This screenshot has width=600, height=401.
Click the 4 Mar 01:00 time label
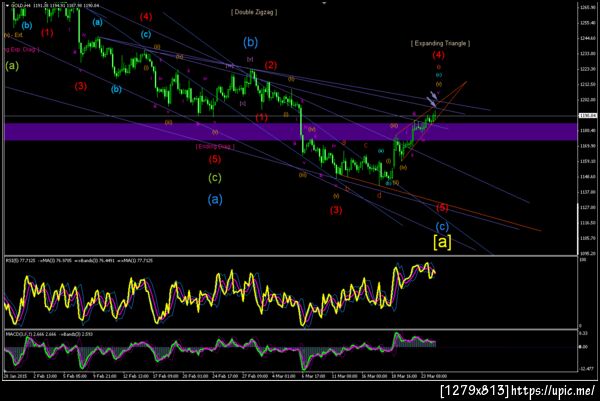point(284,376)
